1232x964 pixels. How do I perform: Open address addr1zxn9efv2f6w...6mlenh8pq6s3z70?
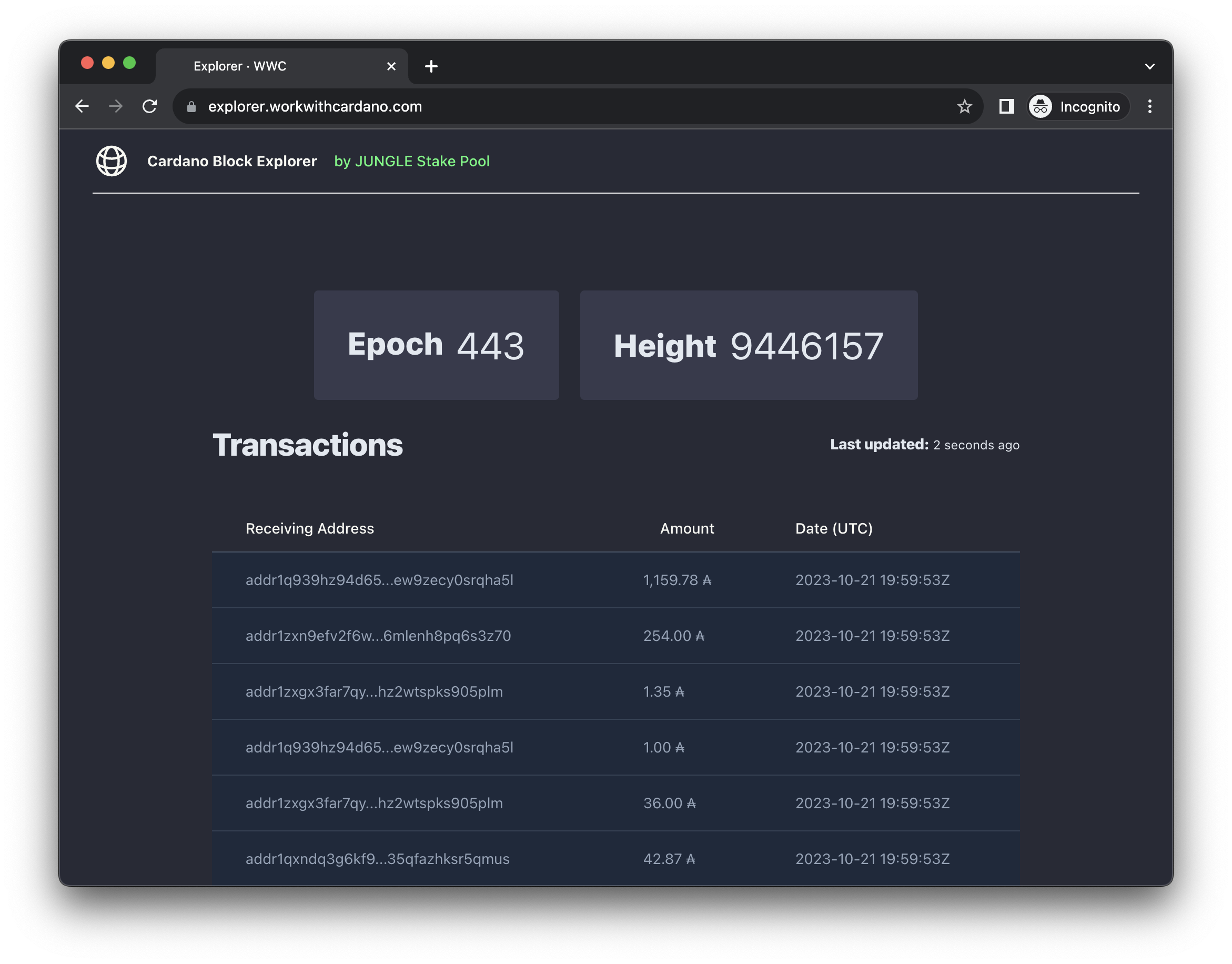(378, 636)
